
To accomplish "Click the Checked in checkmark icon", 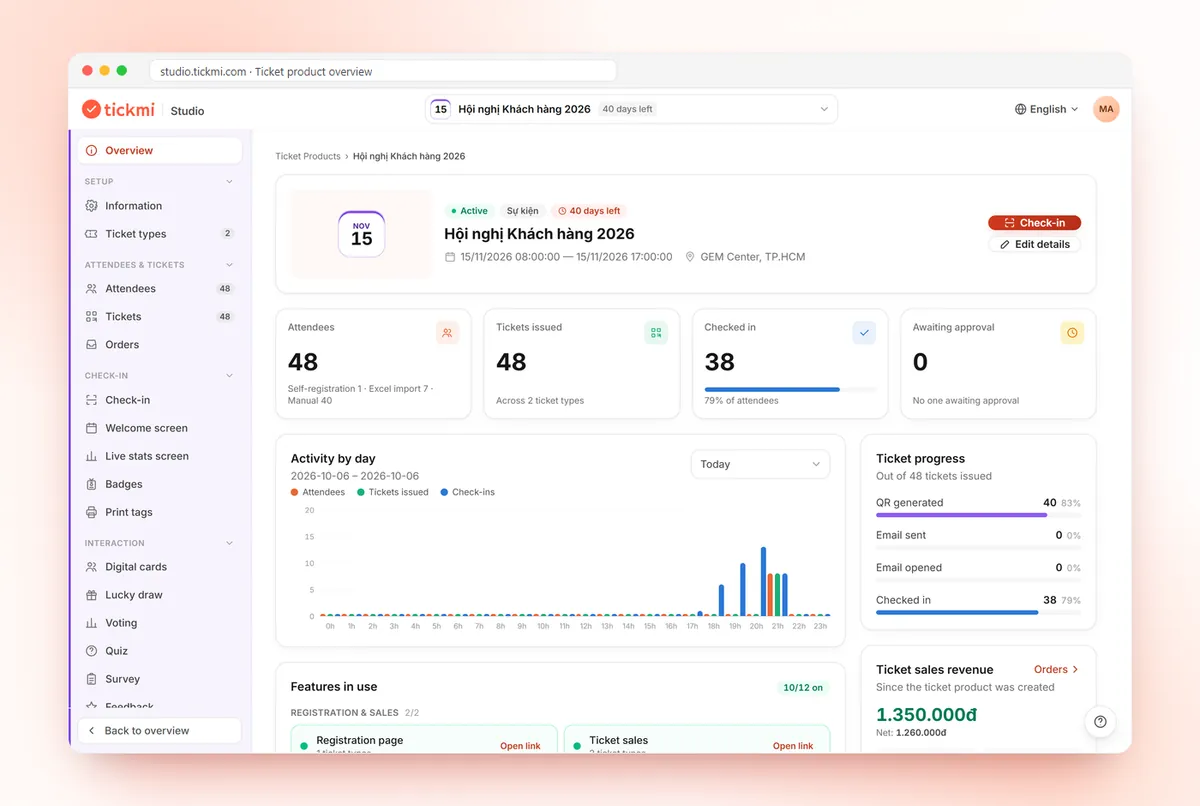I will [864, 333].
